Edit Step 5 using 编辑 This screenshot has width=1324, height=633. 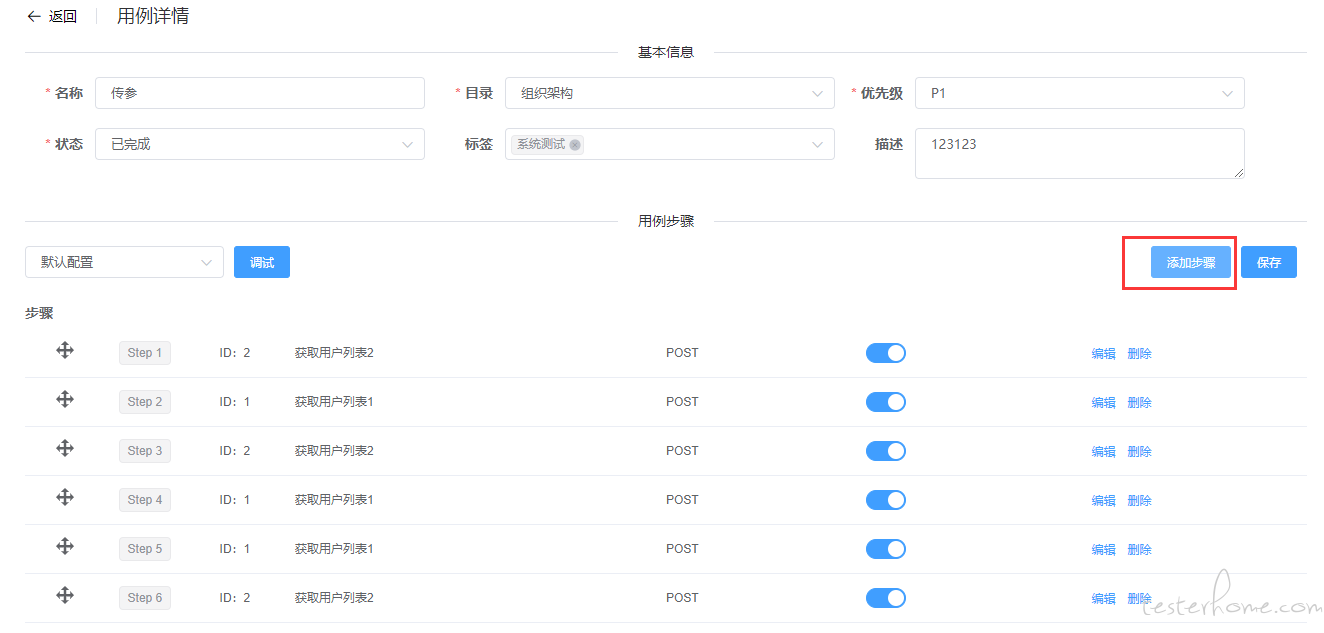pos(1103,549)
